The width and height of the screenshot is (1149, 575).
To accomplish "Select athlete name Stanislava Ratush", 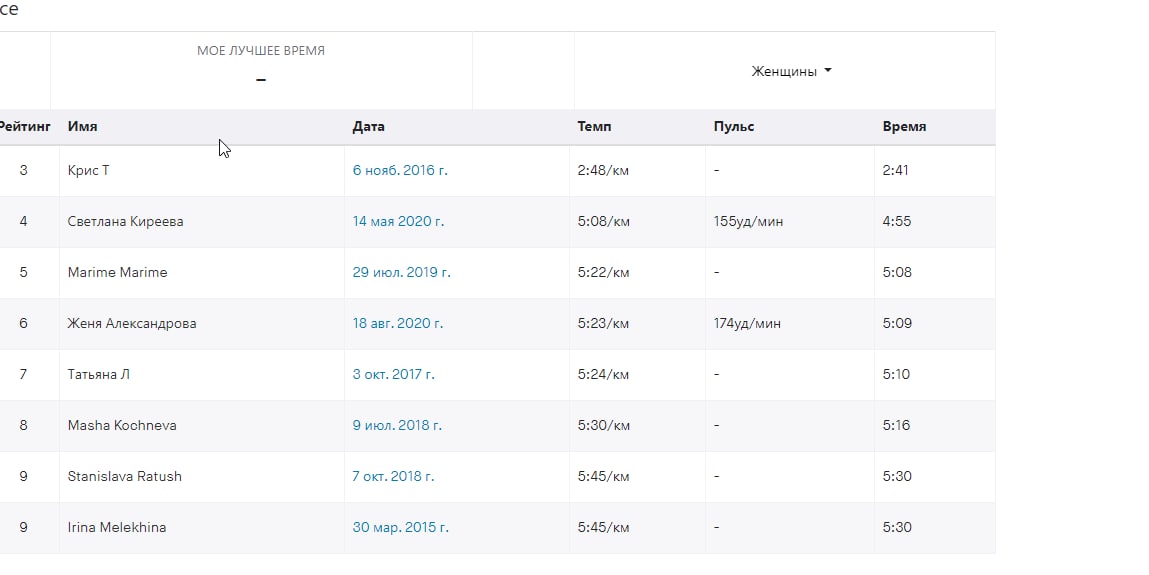I will tap(125, 476).
